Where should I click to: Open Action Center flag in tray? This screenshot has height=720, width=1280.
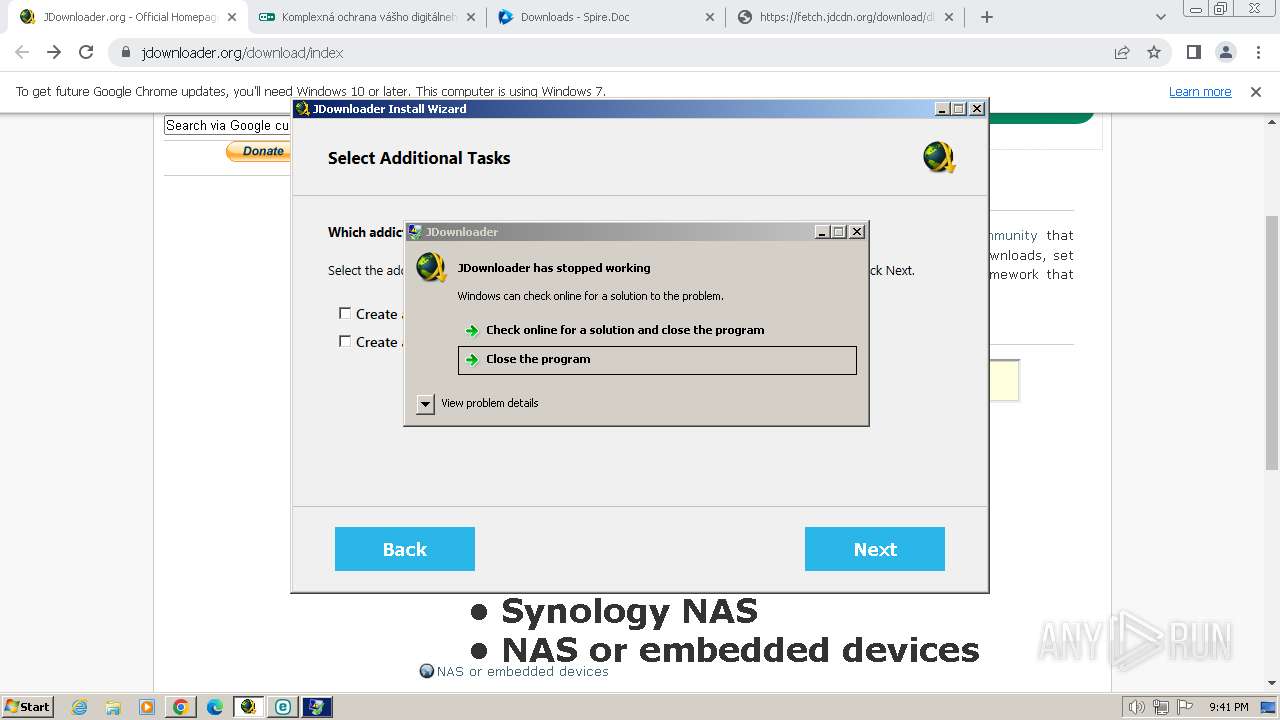click(1185, 707)
